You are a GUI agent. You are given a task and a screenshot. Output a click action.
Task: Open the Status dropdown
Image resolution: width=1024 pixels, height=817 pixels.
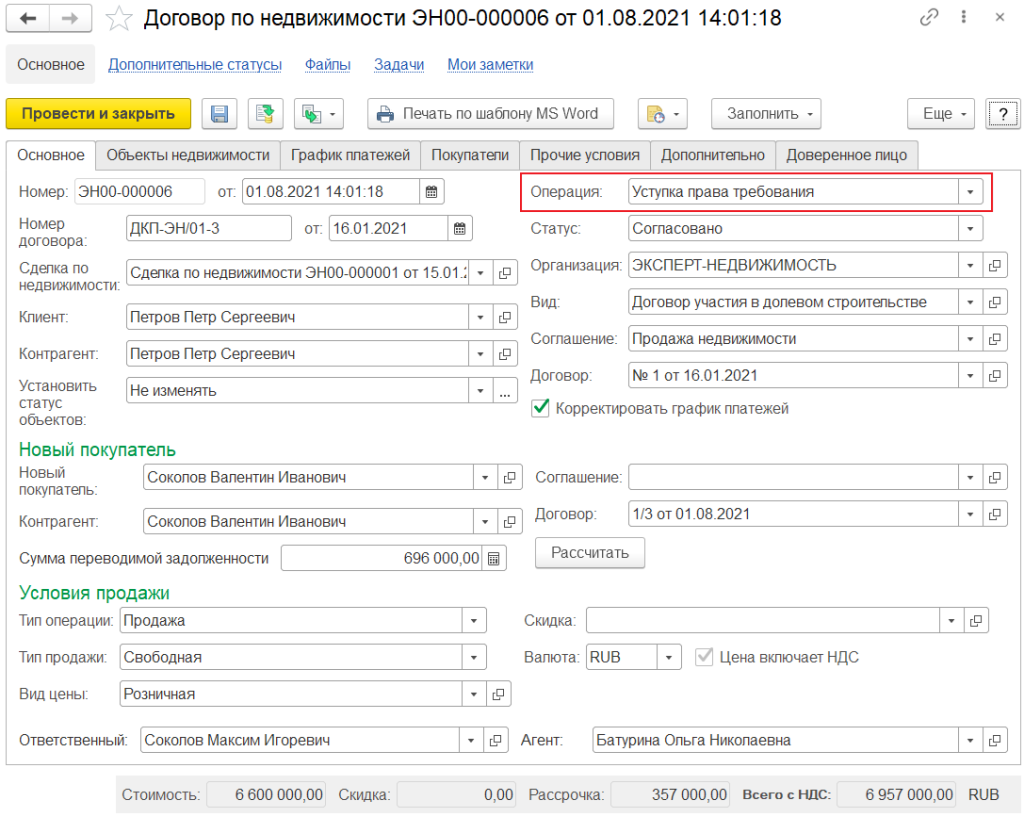click(x=969, y=228)
